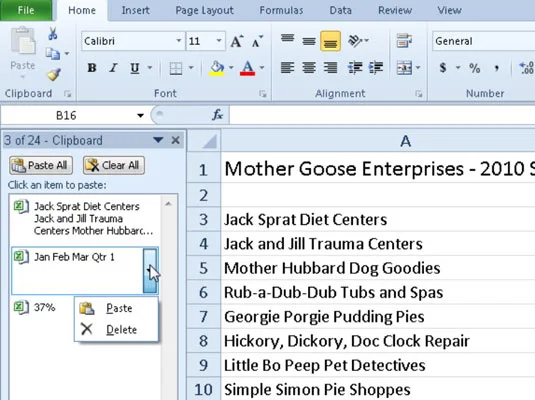The image size is (535, 400).
Task: Click the Jan Feb Mar Qtr 1 item arrow
Action: coord(150,270)
